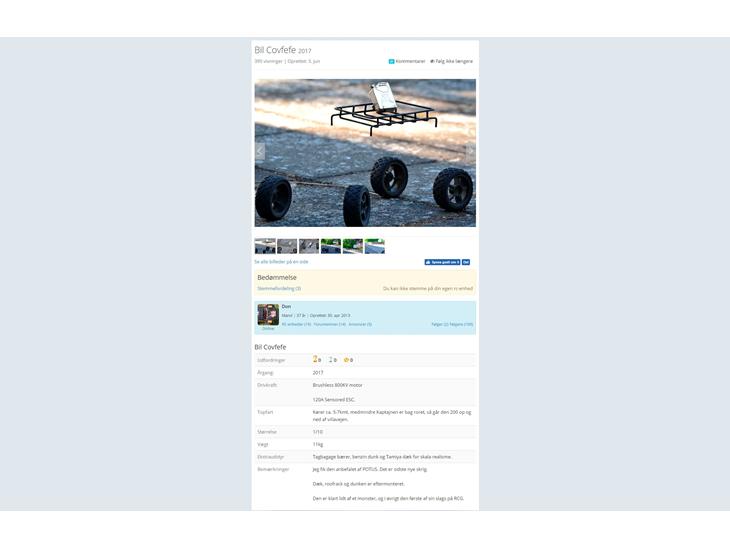The height and width of the screenshot is (548, 730).
Task: Open the Stemmefordeling vote distribution link
Action: tap(279, 289)
